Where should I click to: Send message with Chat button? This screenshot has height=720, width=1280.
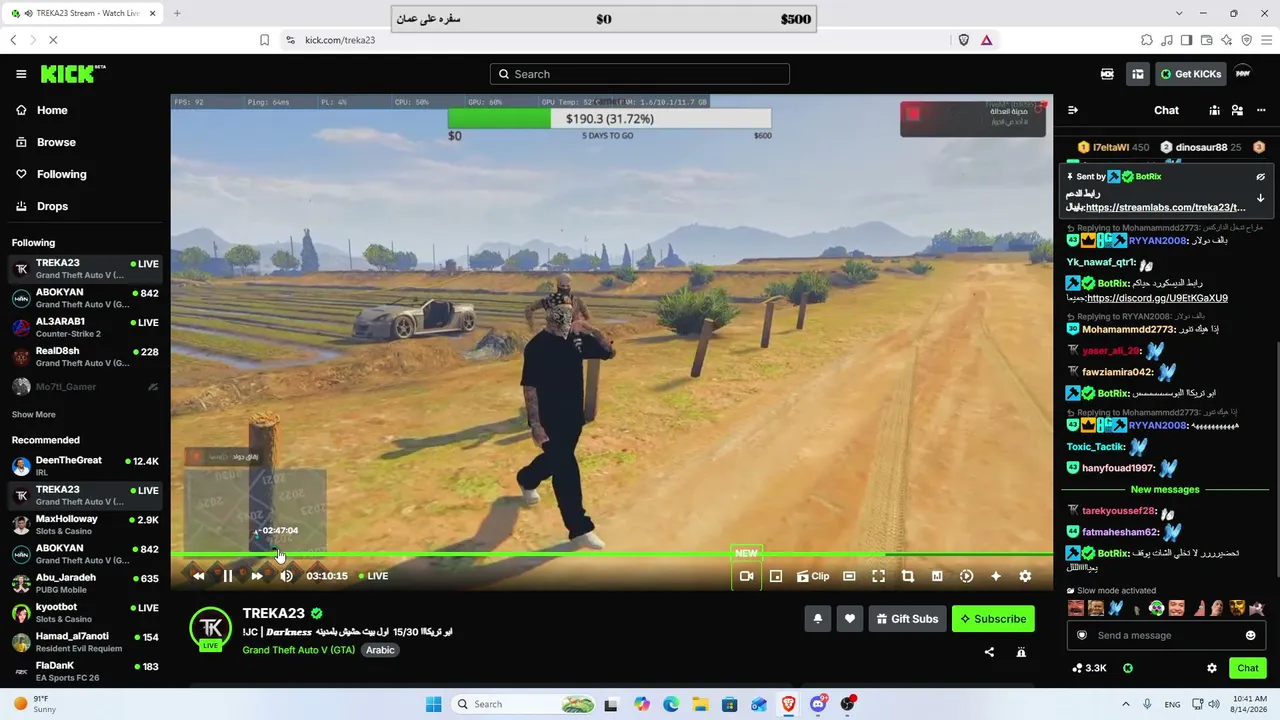pyautogui.click(x=1248, y=668)
